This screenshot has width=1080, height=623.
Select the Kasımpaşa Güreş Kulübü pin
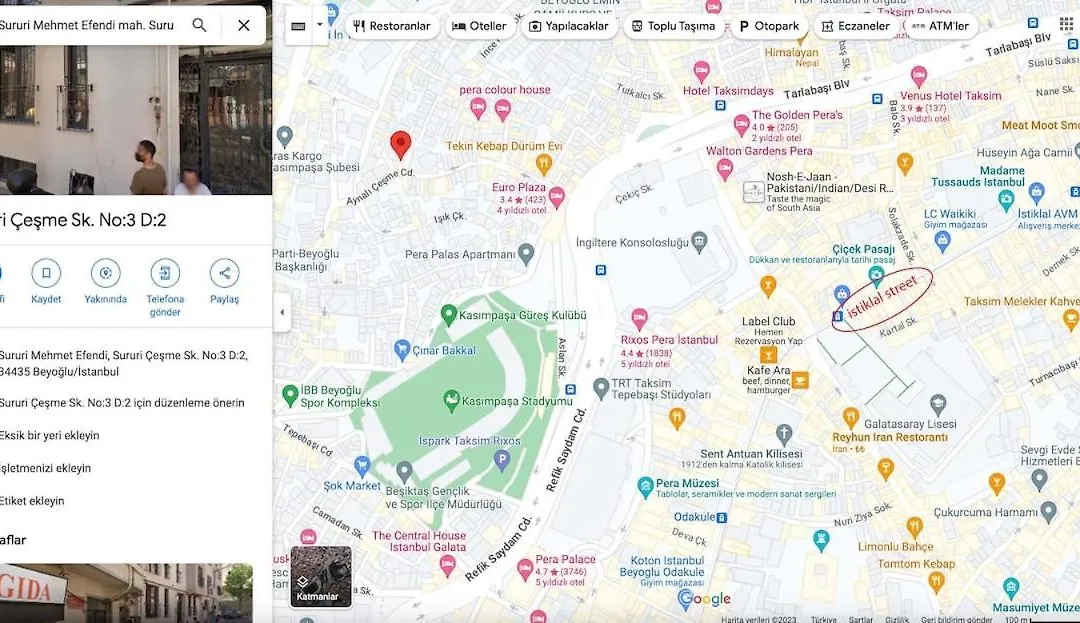click(448, 315)
